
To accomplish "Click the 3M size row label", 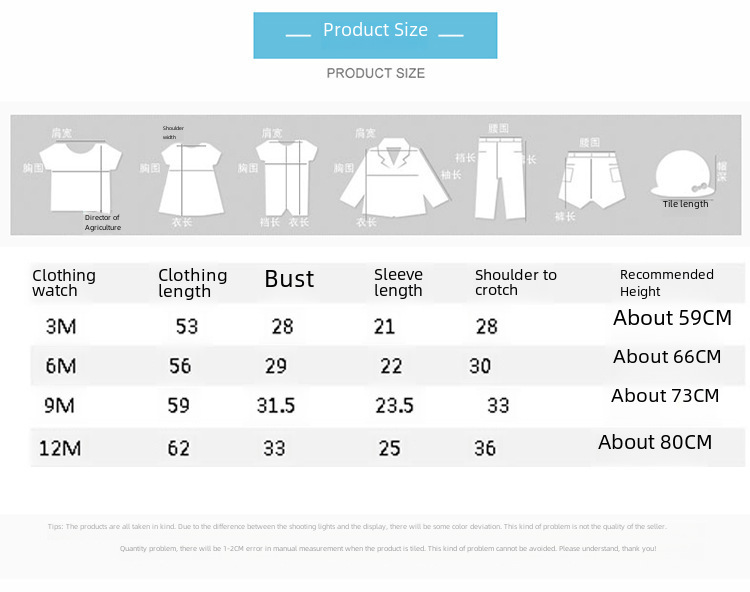I will tap(61, 327).
